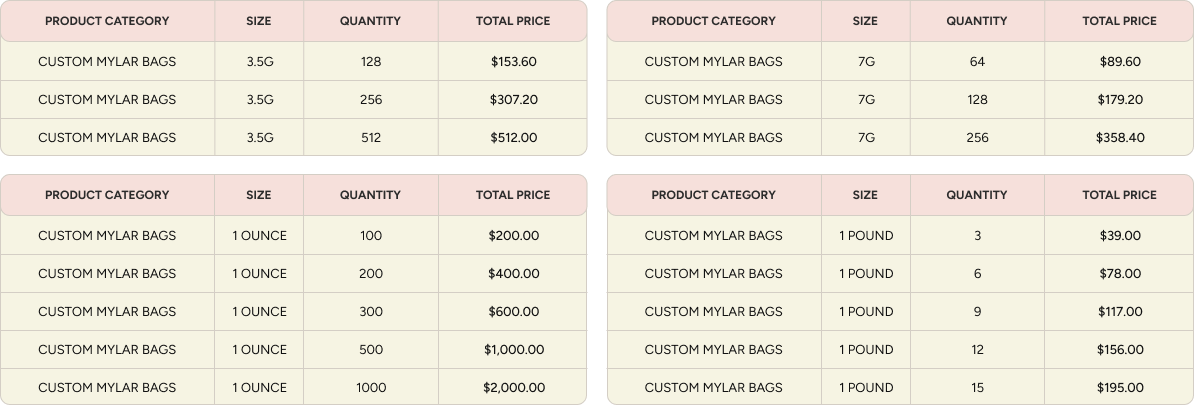Click the $156.00 total price cell
1194x405 pixels.
1119,350
